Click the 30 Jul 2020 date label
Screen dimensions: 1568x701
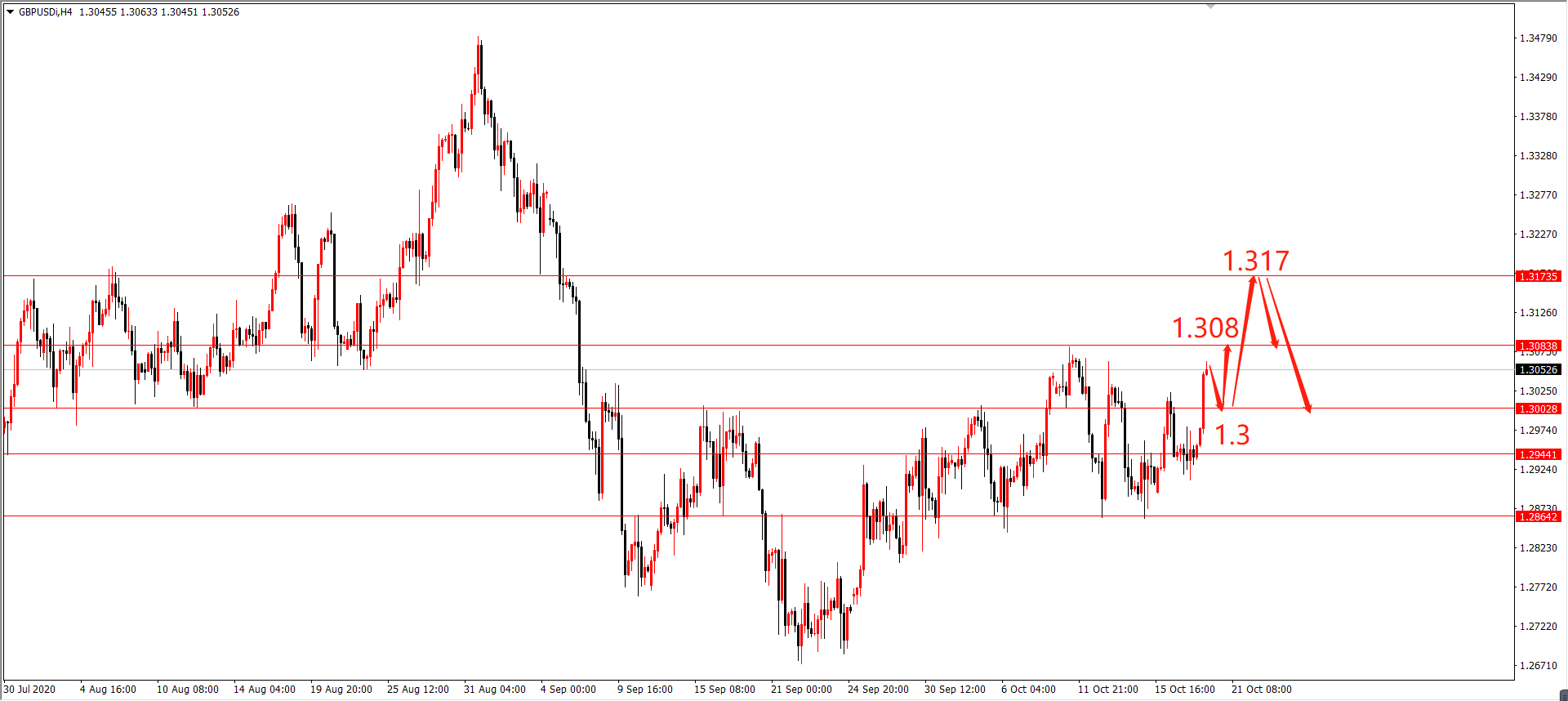[29, 690]
